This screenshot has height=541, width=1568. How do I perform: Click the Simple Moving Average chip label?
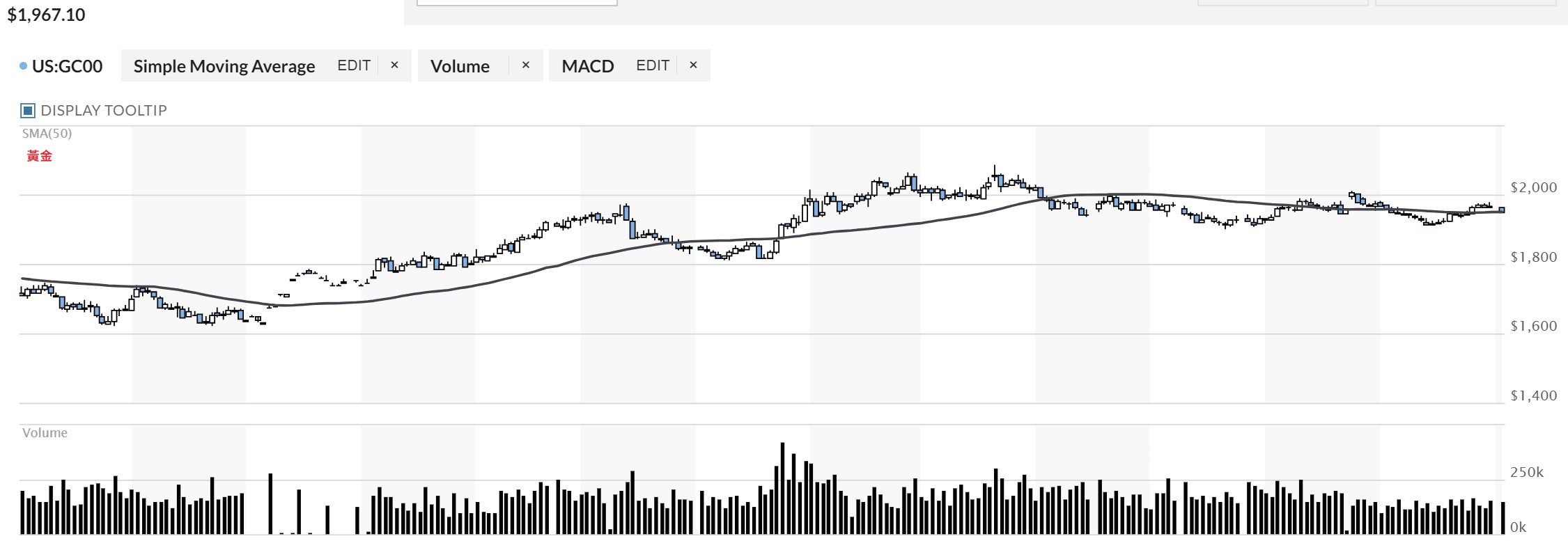pyautogui.click(x=224, y=66)
